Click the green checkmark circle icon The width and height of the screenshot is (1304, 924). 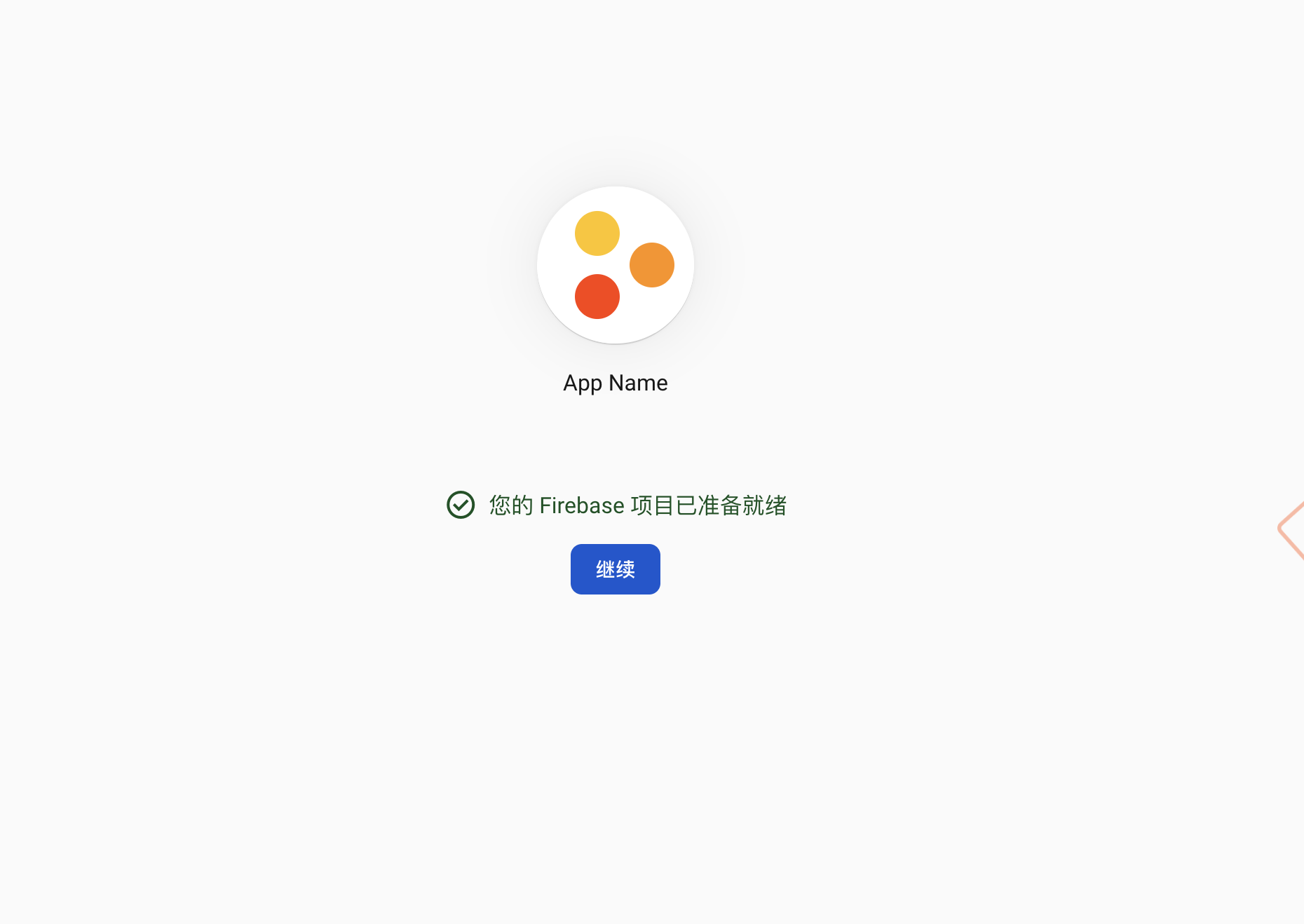click(x=461, y=505)
